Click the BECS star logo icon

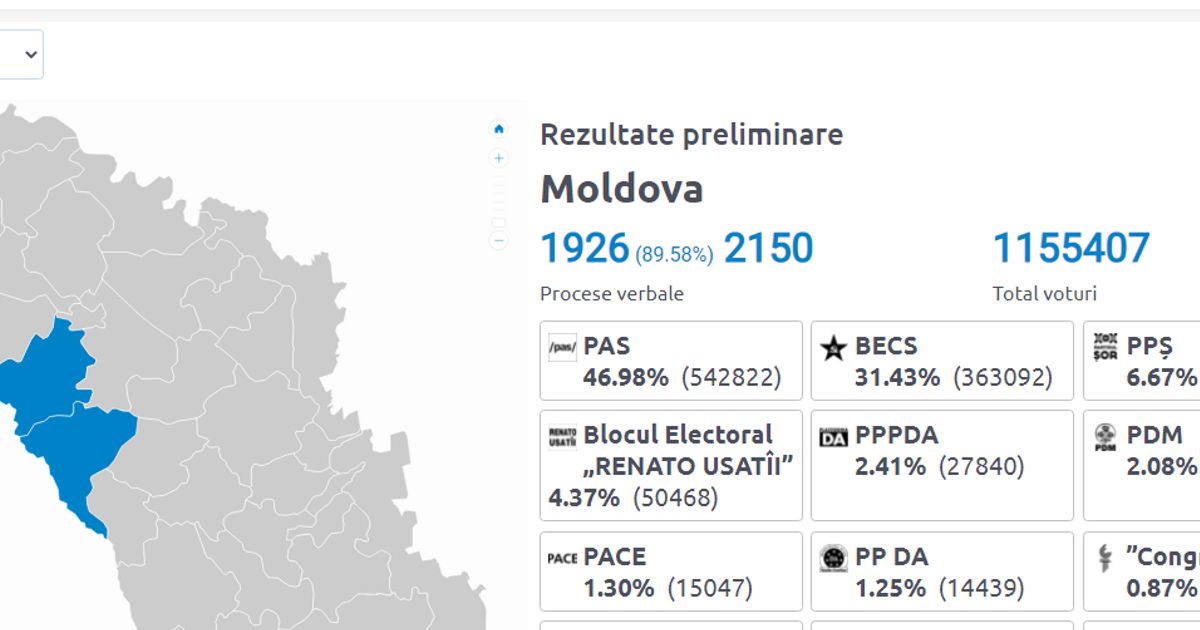click(833, 348)
